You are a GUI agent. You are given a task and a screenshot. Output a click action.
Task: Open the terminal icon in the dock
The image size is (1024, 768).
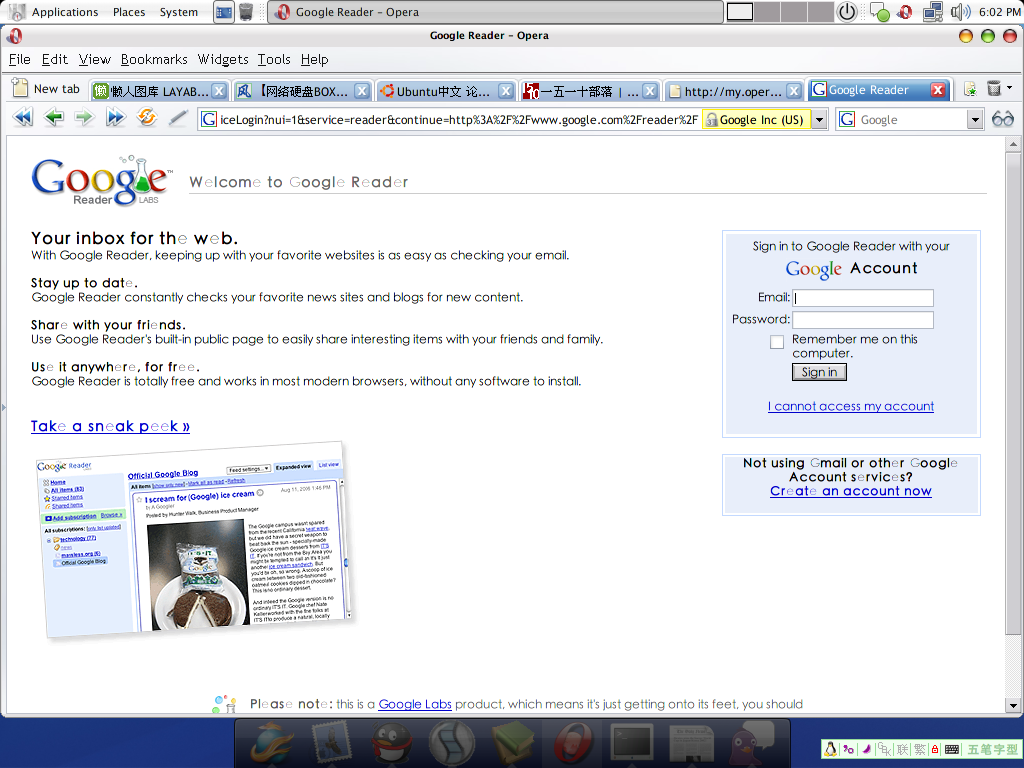[x=632, y=743]
